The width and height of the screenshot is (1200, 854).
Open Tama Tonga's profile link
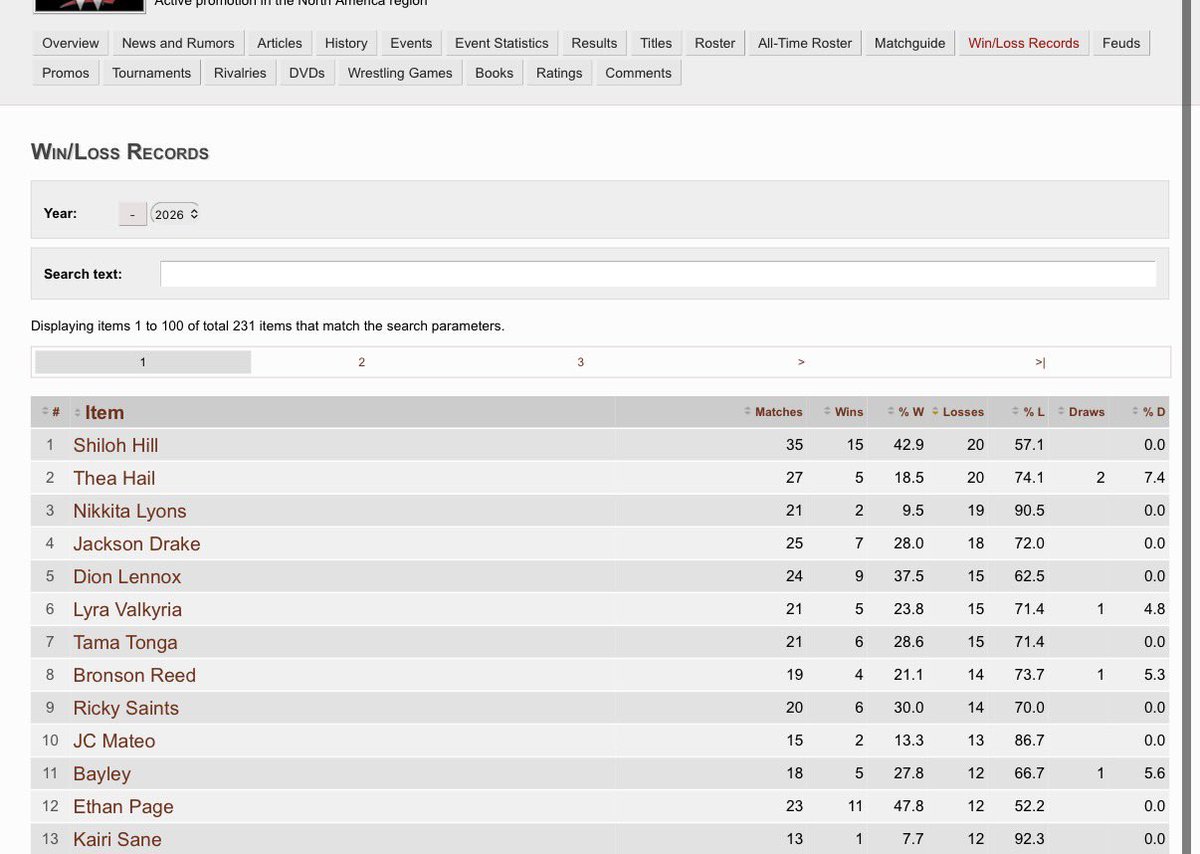pos(125,643)
